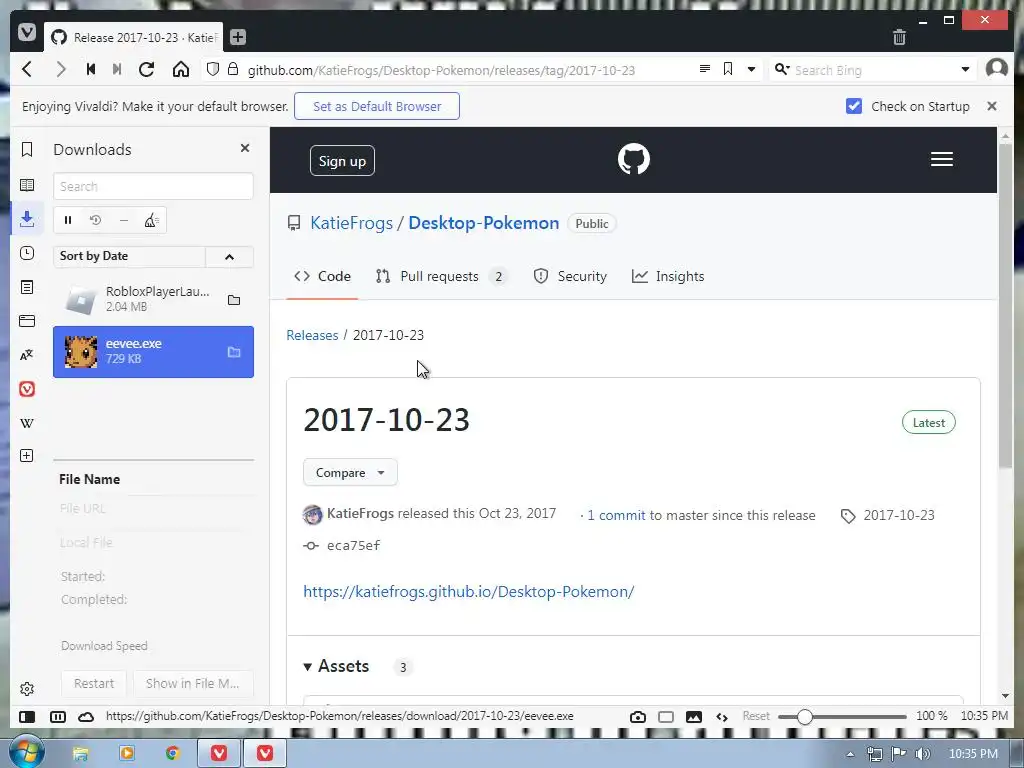Open the History panel
This screenshot has width=1024, height=768.
coord(27,253)
